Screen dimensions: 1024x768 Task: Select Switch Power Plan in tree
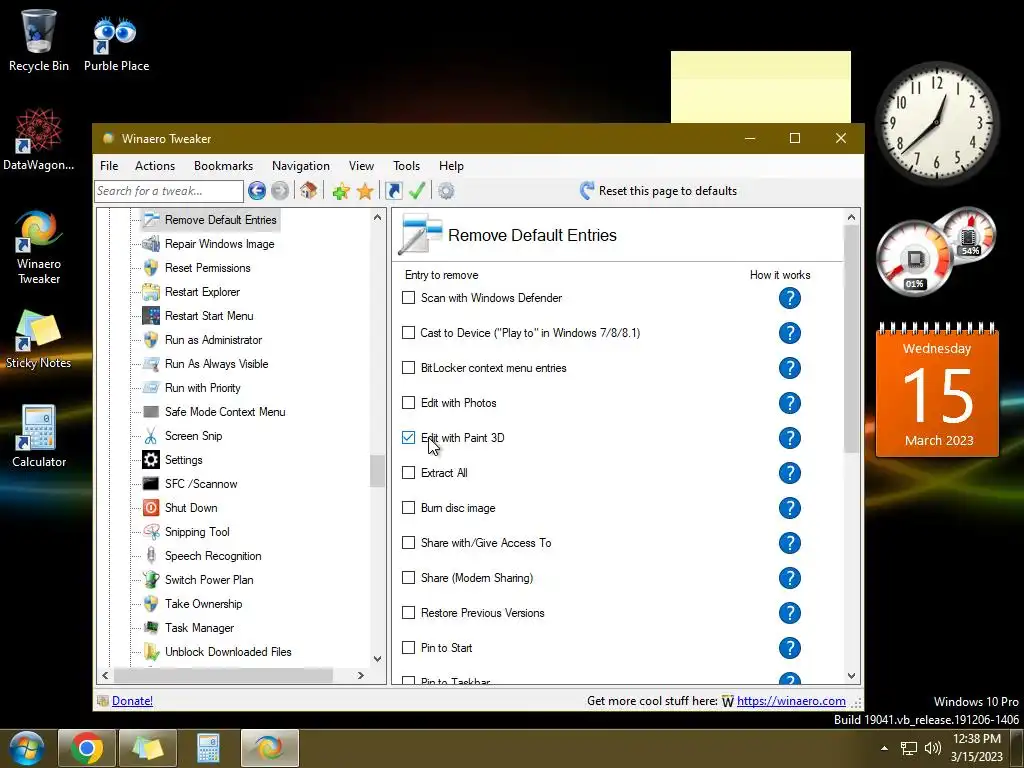pyautogui.click(x=209, y=580)
